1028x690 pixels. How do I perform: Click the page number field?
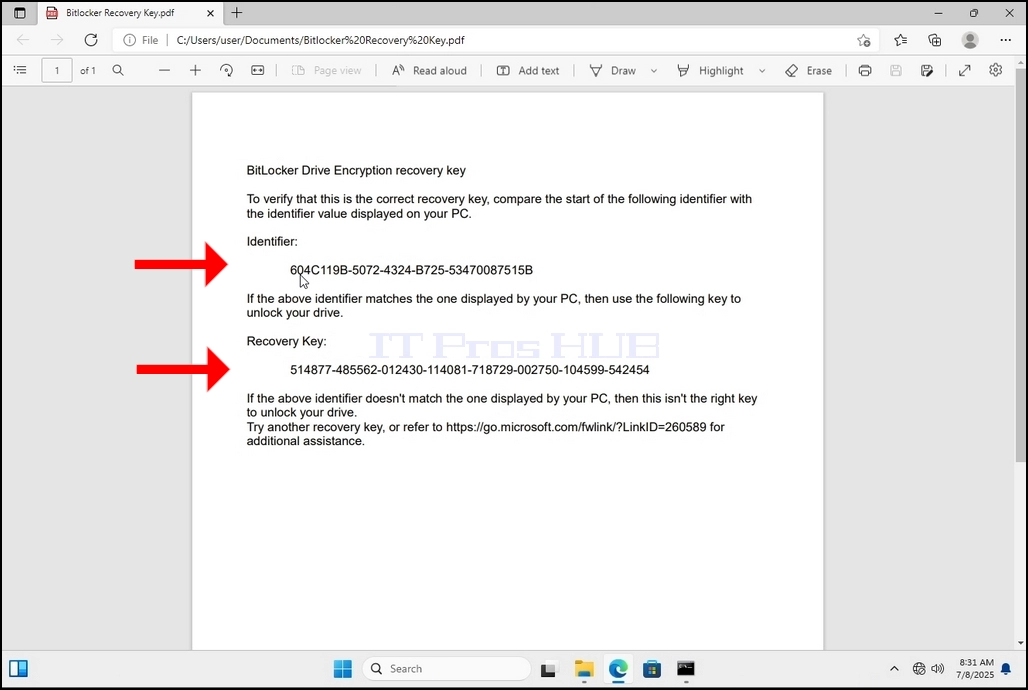57,70
